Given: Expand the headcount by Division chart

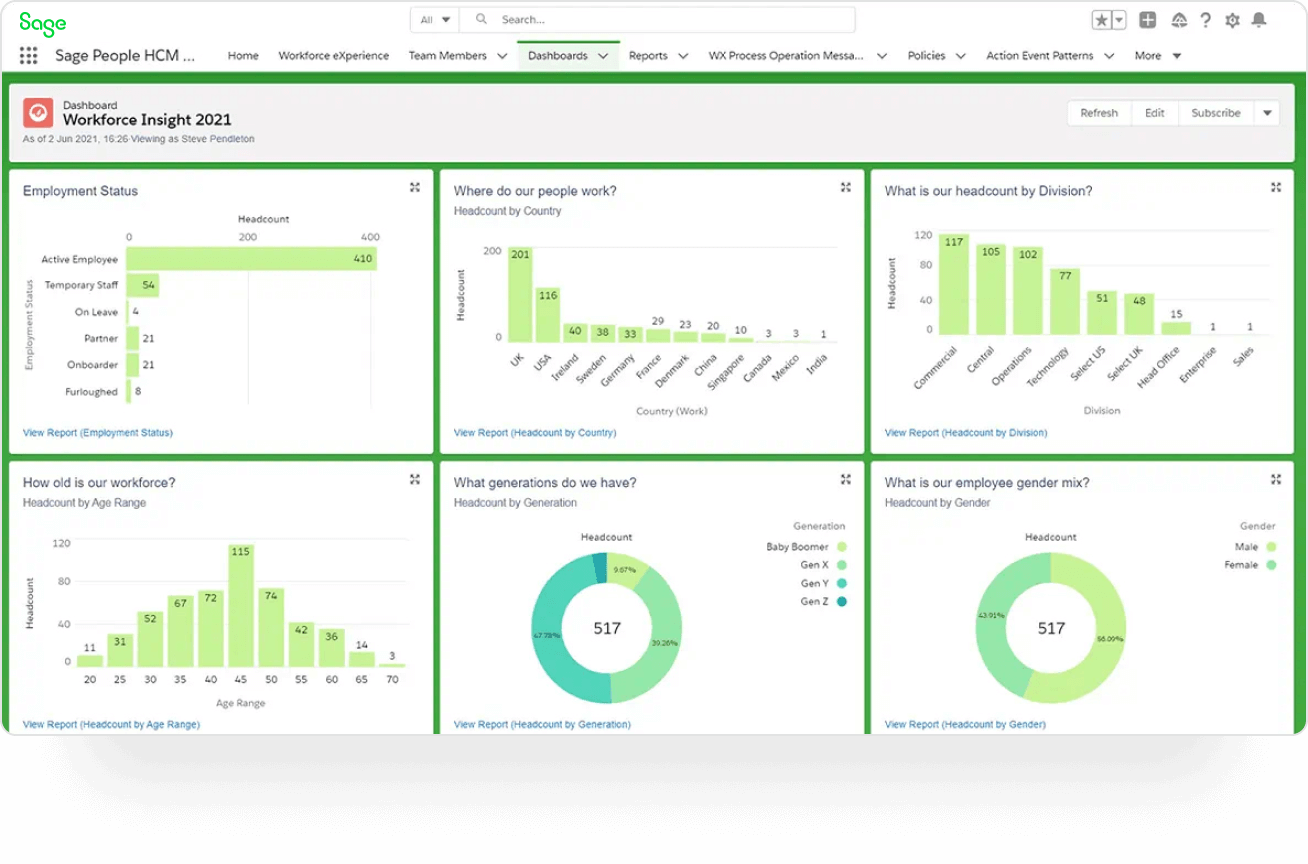Looking at the screenshot, I should click(x=1276, y=187).
